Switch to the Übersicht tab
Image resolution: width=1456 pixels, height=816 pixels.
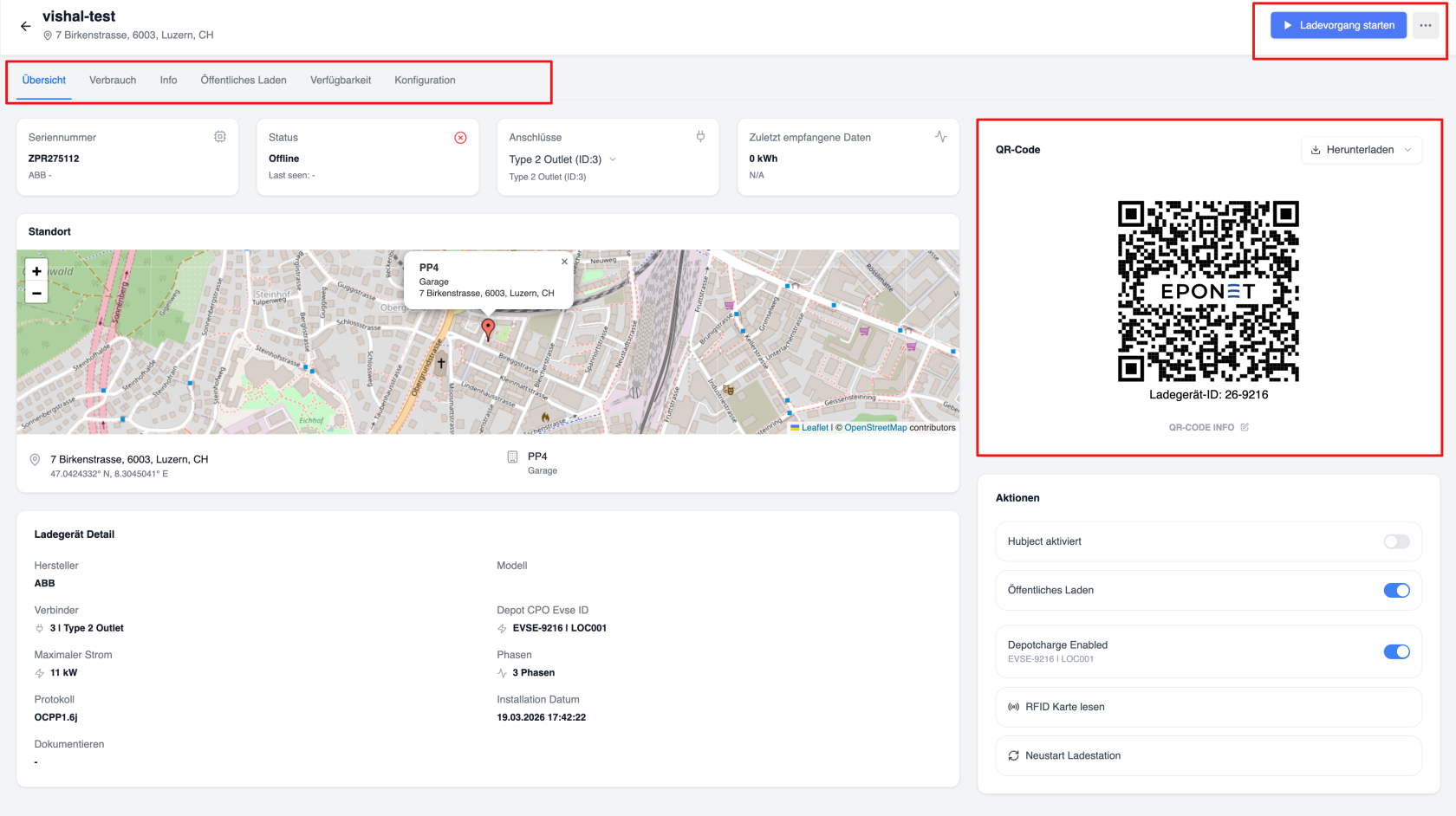click(44, 81)
